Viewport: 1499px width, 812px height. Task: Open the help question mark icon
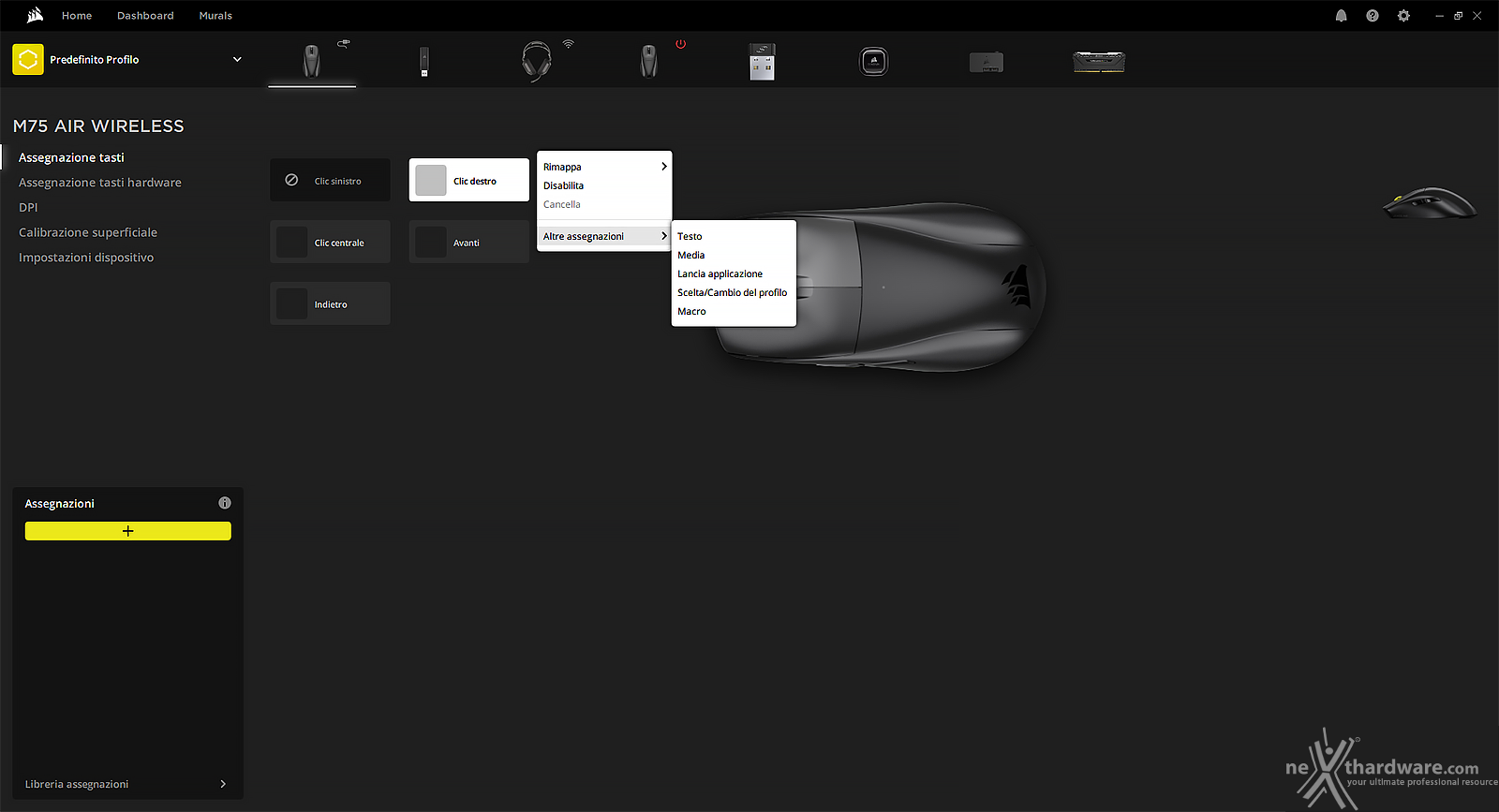pos(1373,16)
